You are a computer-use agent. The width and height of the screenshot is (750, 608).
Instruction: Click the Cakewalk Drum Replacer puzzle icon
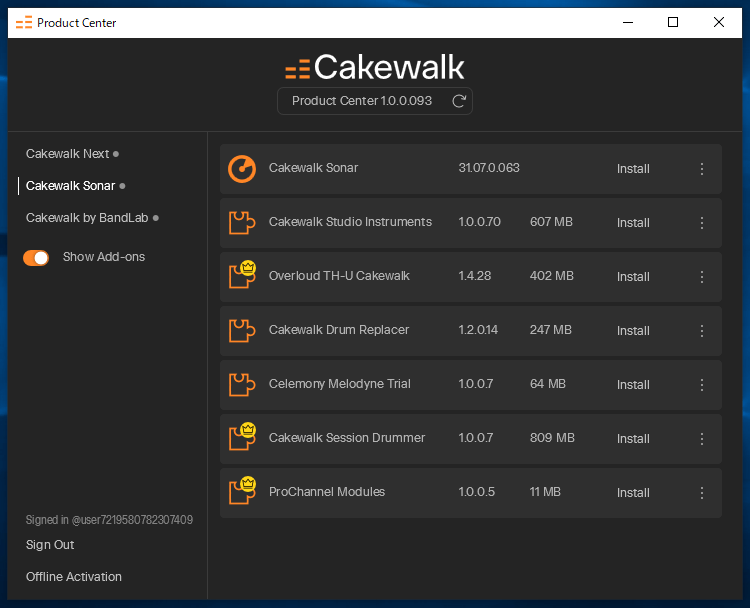pos(242,331)
